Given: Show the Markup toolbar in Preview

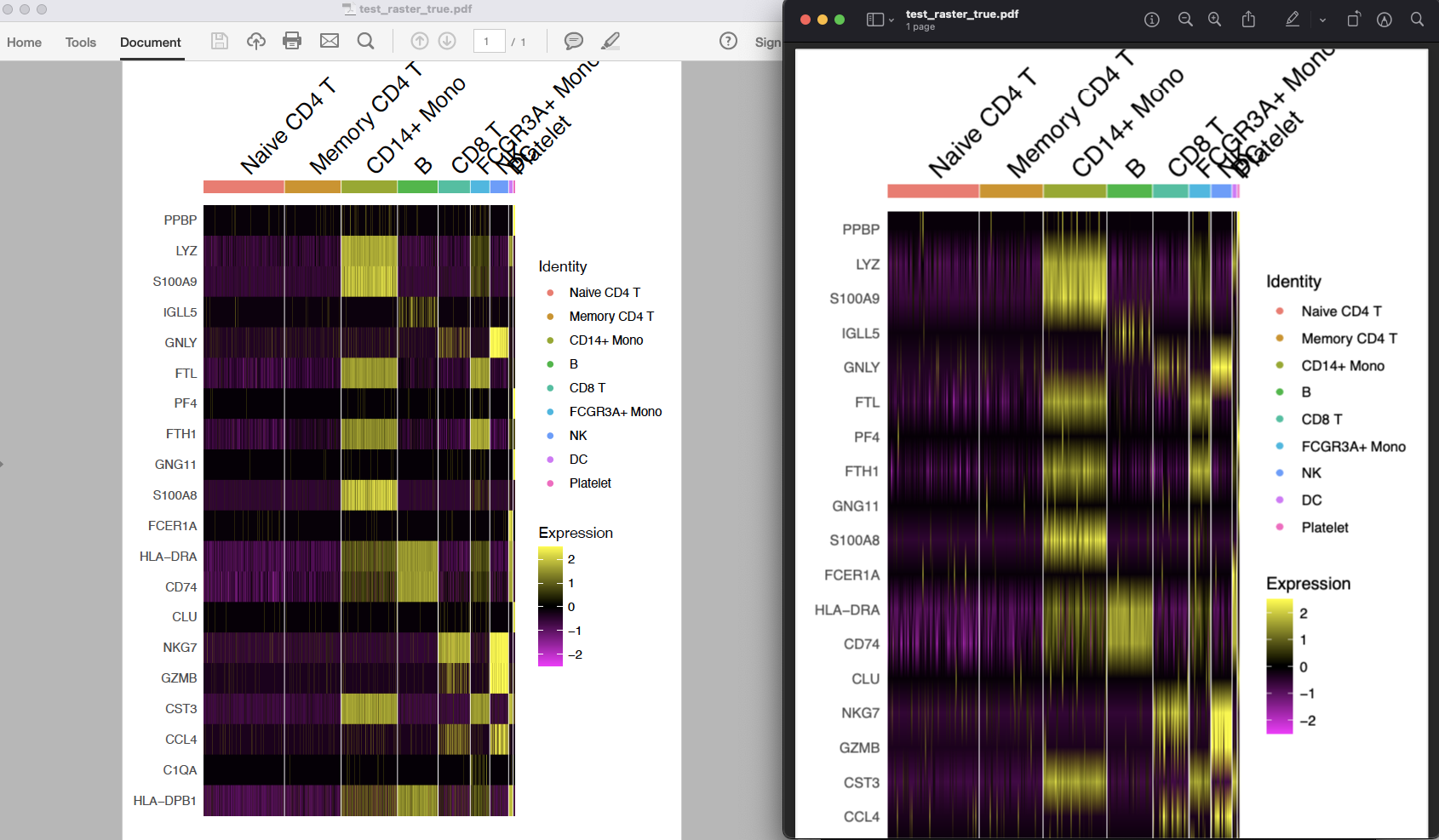Looking at the screenshot, I should point(1292,19).
